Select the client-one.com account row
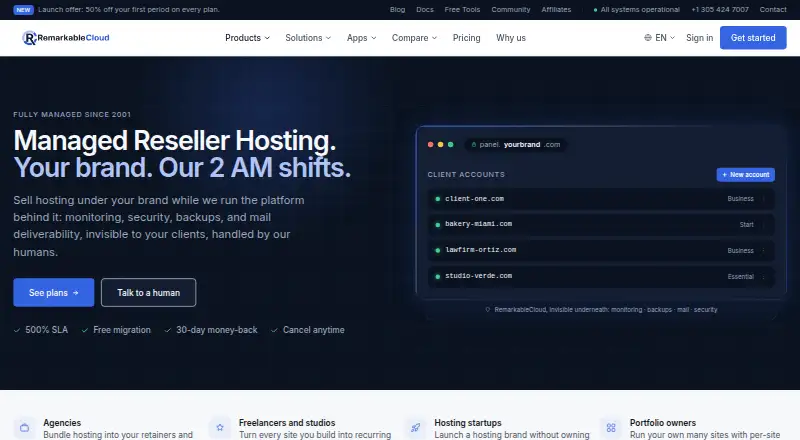This screenshot has height=440, width=800. click(x=601, y=199)
